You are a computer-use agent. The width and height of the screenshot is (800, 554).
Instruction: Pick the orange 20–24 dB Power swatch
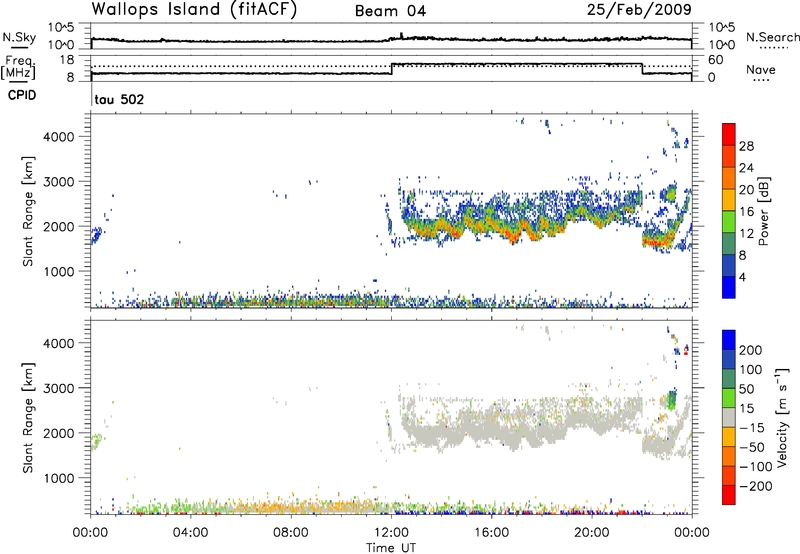point(729,178)
